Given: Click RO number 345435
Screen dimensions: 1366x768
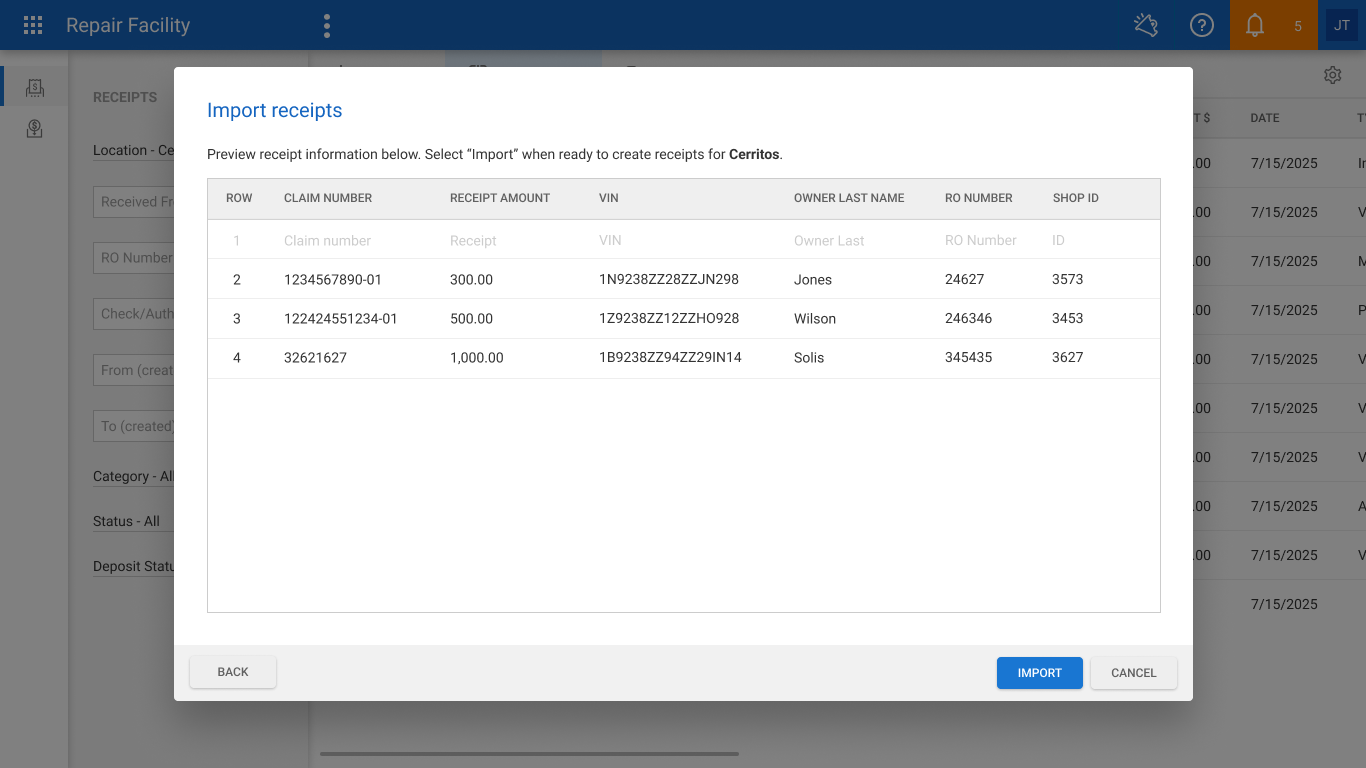Looking at the screenshot, I should (969, 357).
